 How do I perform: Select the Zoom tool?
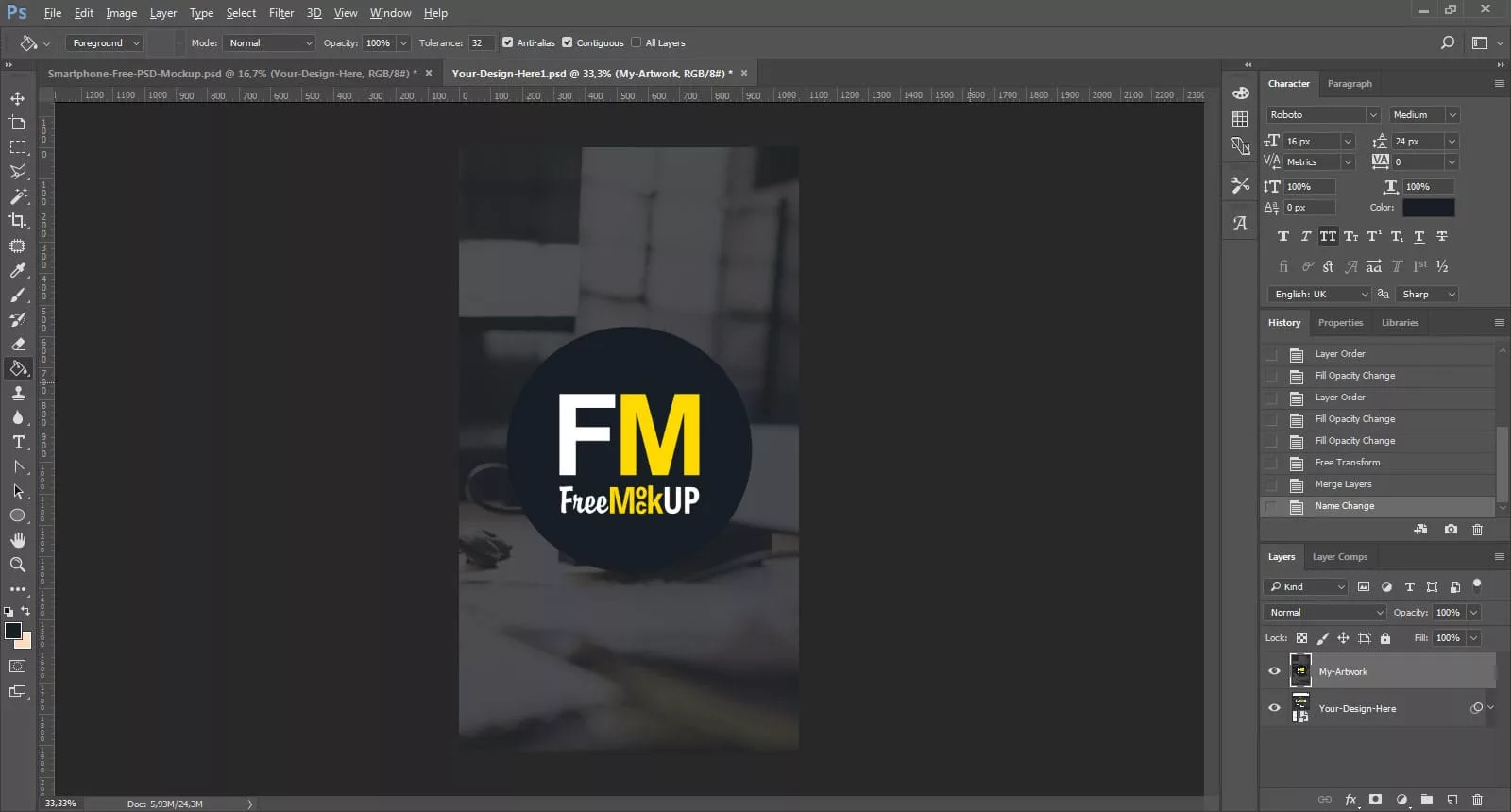[18, 565]
